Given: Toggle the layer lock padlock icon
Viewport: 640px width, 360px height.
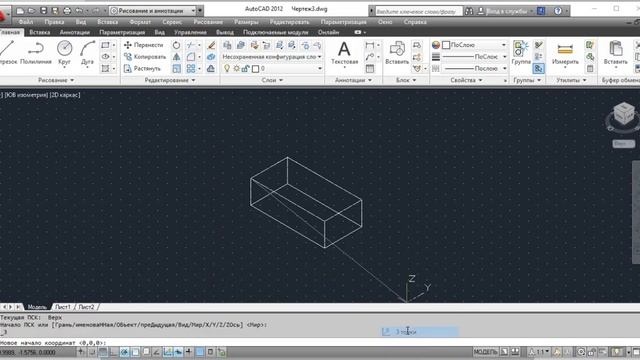Looking at the screenshot, I should [245, 69].
